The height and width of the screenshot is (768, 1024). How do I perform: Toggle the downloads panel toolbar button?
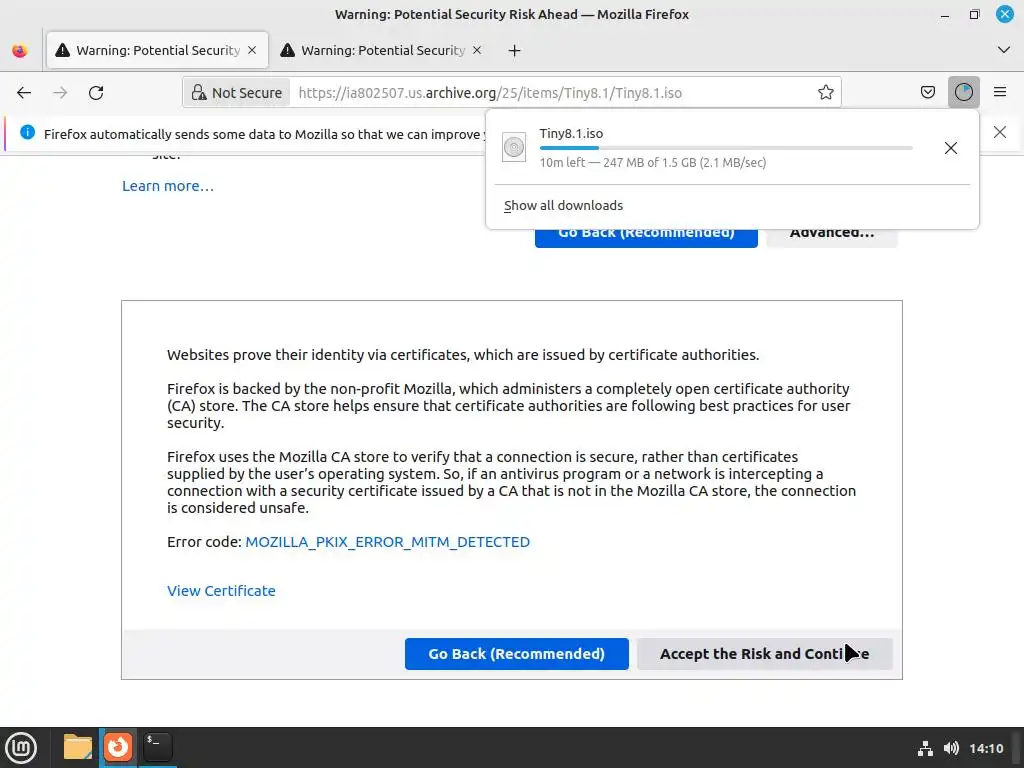coord(963,92)
